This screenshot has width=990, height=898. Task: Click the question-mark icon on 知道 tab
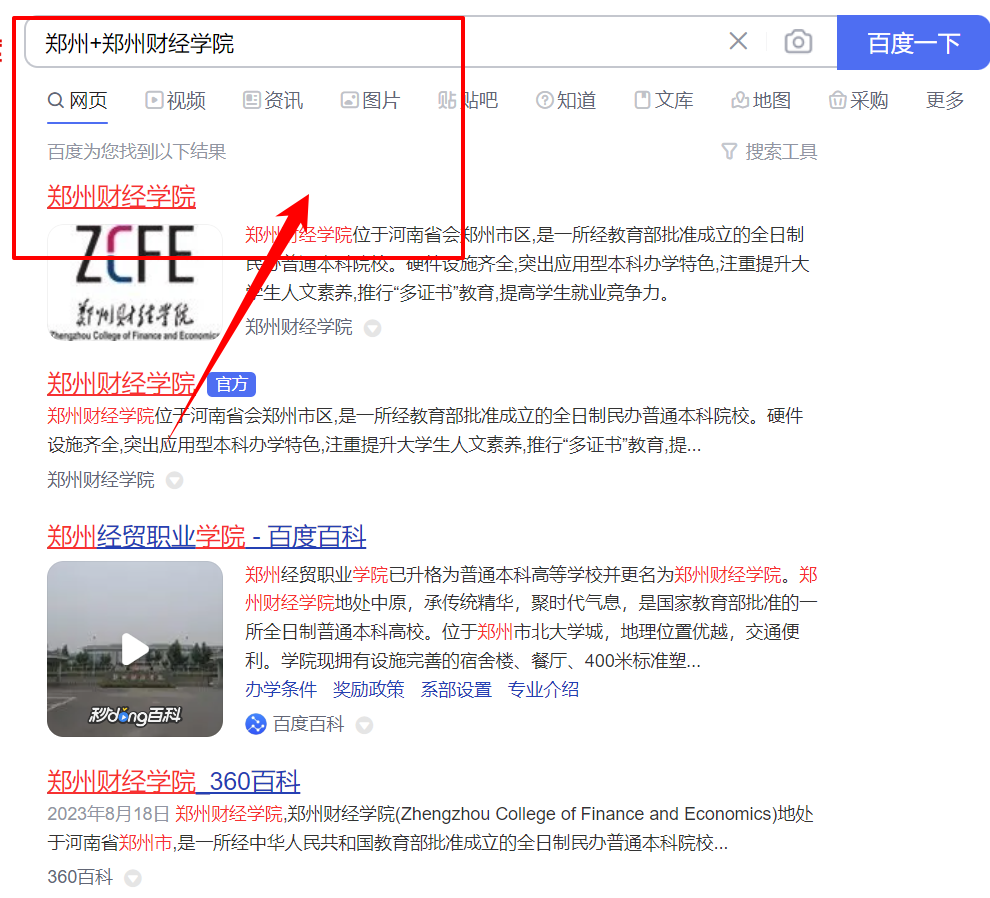pos(544,100)
